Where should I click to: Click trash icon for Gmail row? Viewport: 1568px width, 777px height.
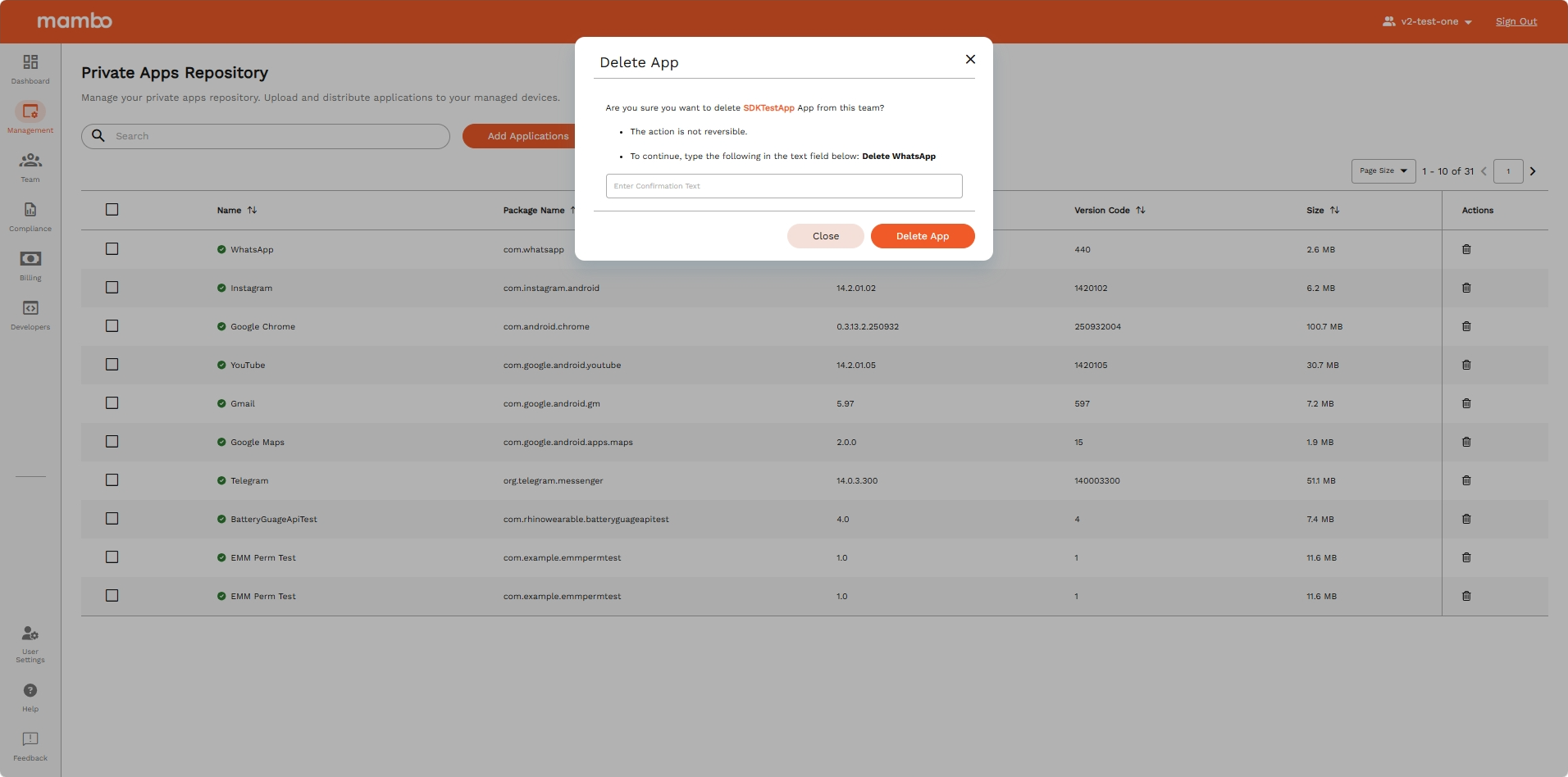1466,403
